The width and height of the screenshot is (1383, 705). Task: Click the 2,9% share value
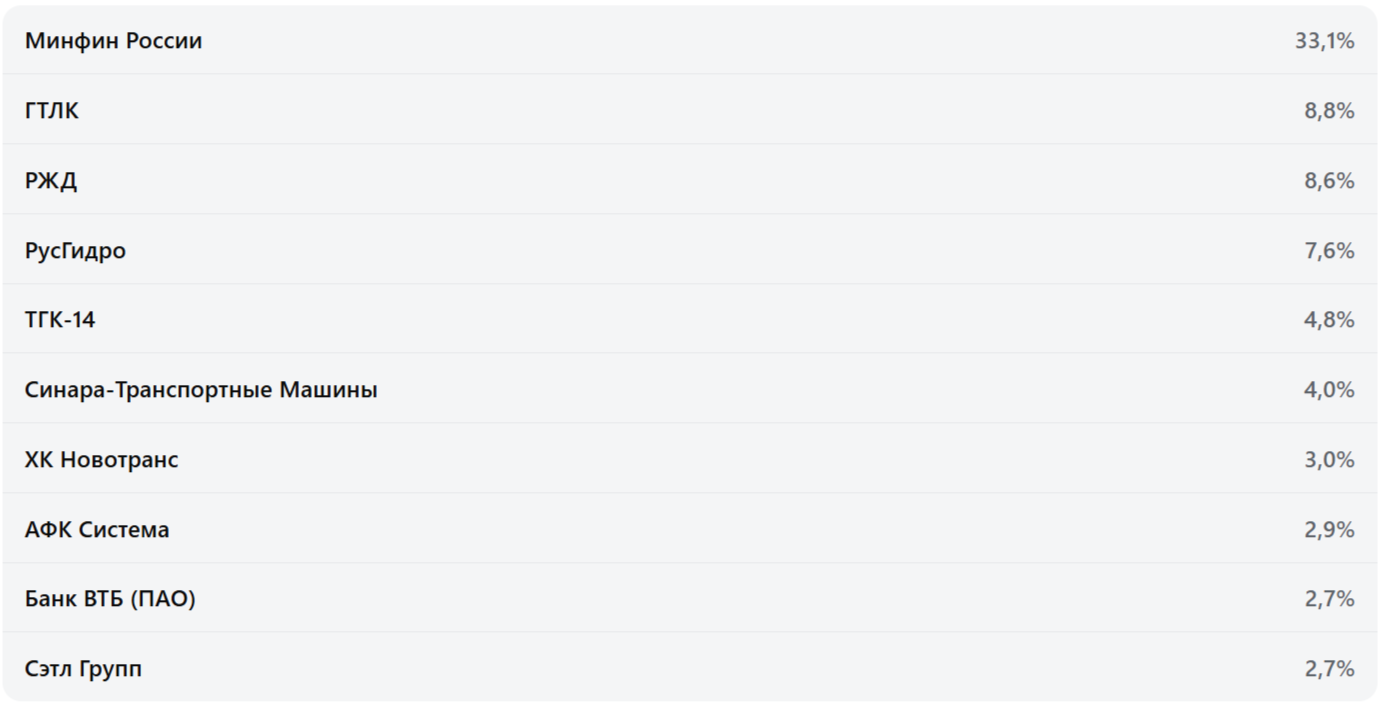point(1329,530)
